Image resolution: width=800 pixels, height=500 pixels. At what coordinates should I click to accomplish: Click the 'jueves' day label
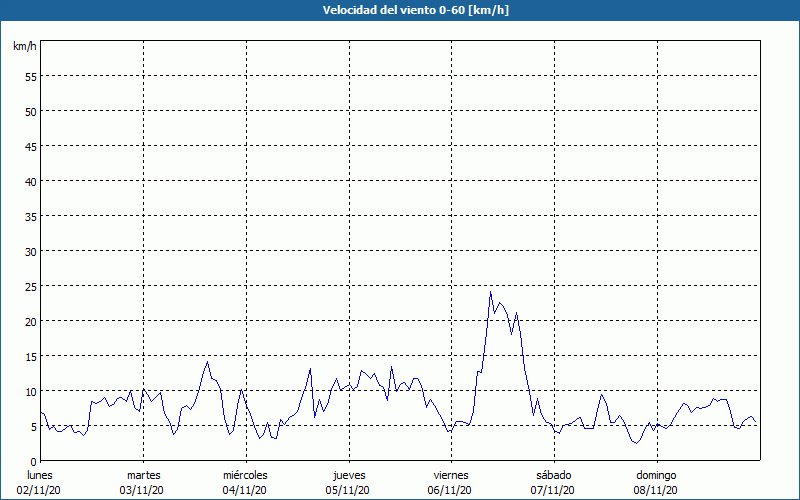(x=349, y=475)
